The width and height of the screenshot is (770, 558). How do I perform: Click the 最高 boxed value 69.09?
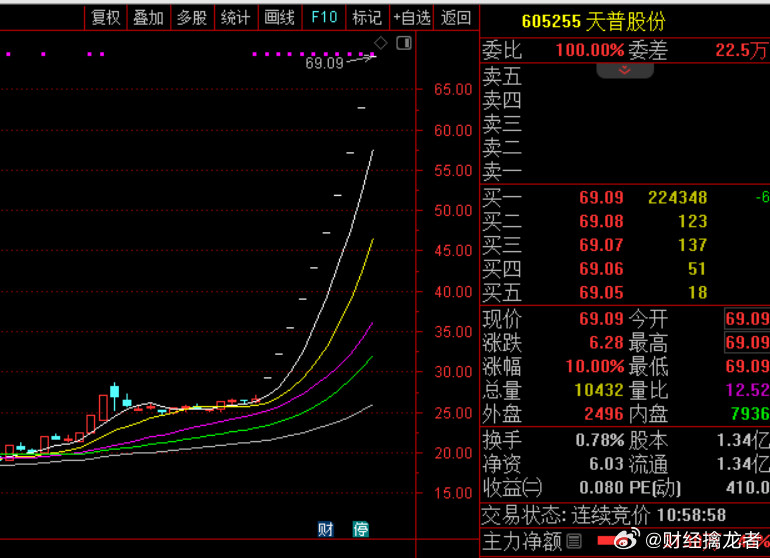747,342
